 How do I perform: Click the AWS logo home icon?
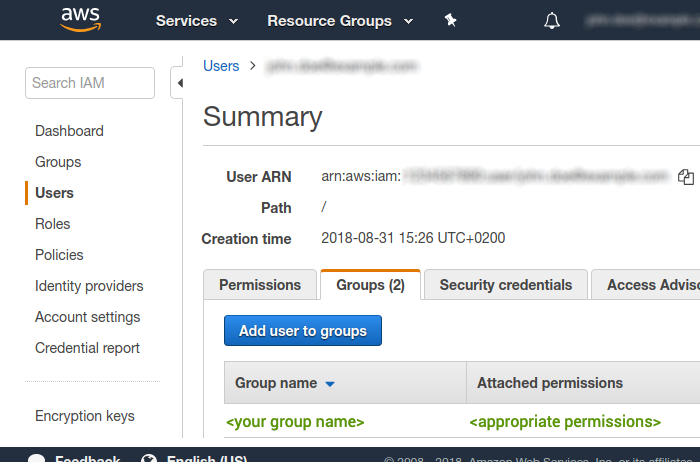coord(80,19)
